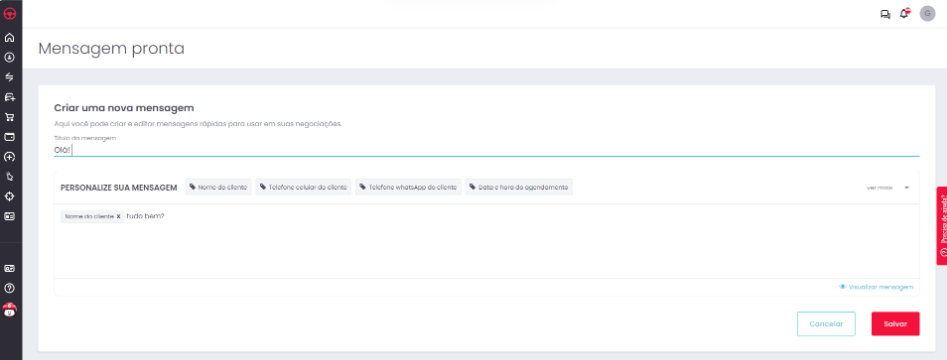Click the crosshair target sidebar icon
Screen dimensions: 947x360
click(10, 196)
